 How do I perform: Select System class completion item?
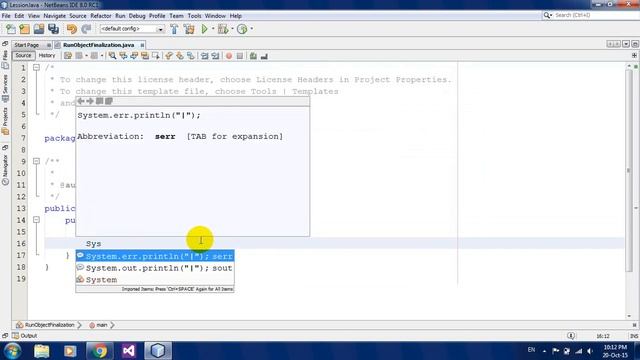[x=155, y=280]
